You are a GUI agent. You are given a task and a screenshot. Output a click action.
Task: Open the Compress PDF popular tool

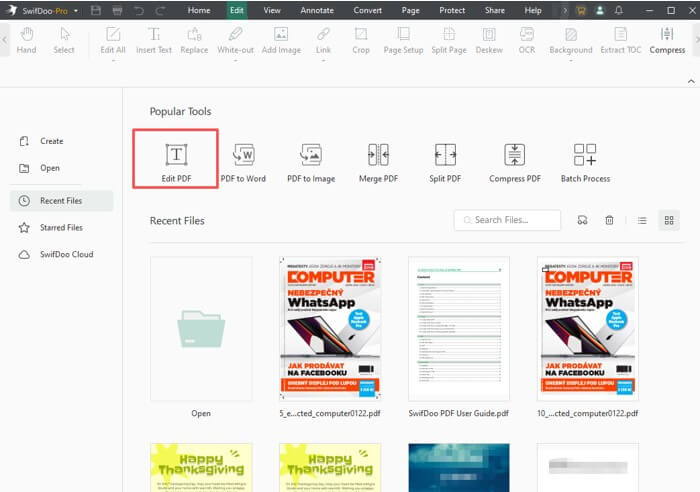pos(515,163)
